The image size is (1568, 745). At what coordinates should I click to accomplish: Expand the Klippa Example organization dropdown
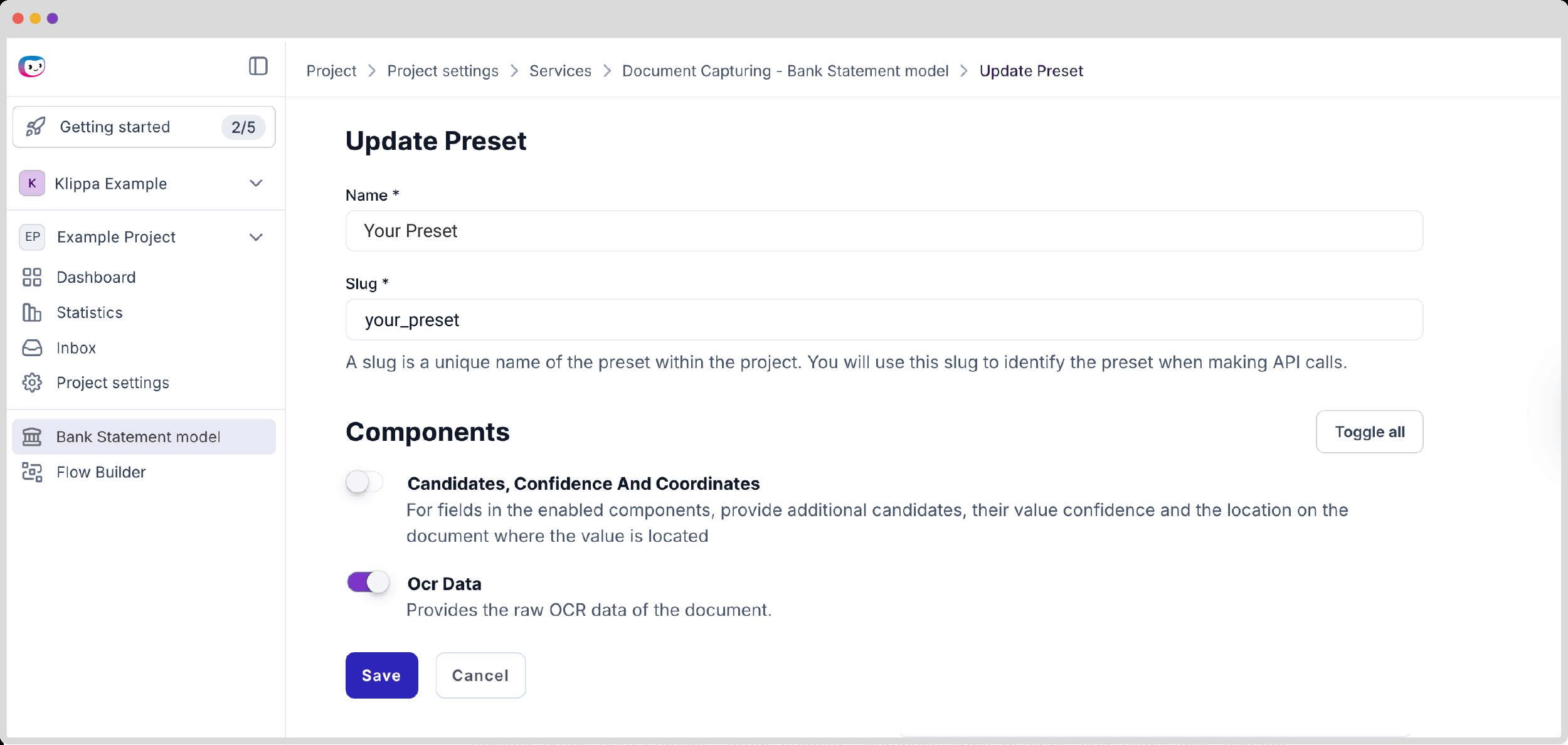click(x=256, y=183)
